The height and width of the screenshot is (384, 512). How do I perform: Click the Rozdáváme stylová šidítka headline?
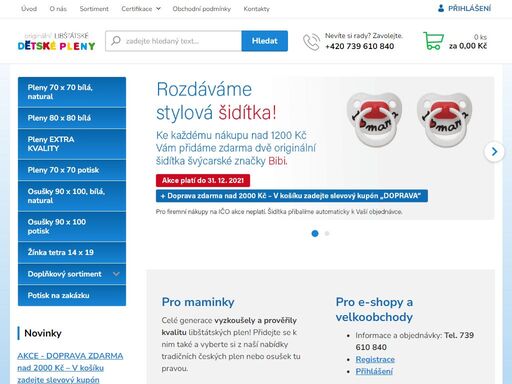pyautogui.click(x=216, y=101)
